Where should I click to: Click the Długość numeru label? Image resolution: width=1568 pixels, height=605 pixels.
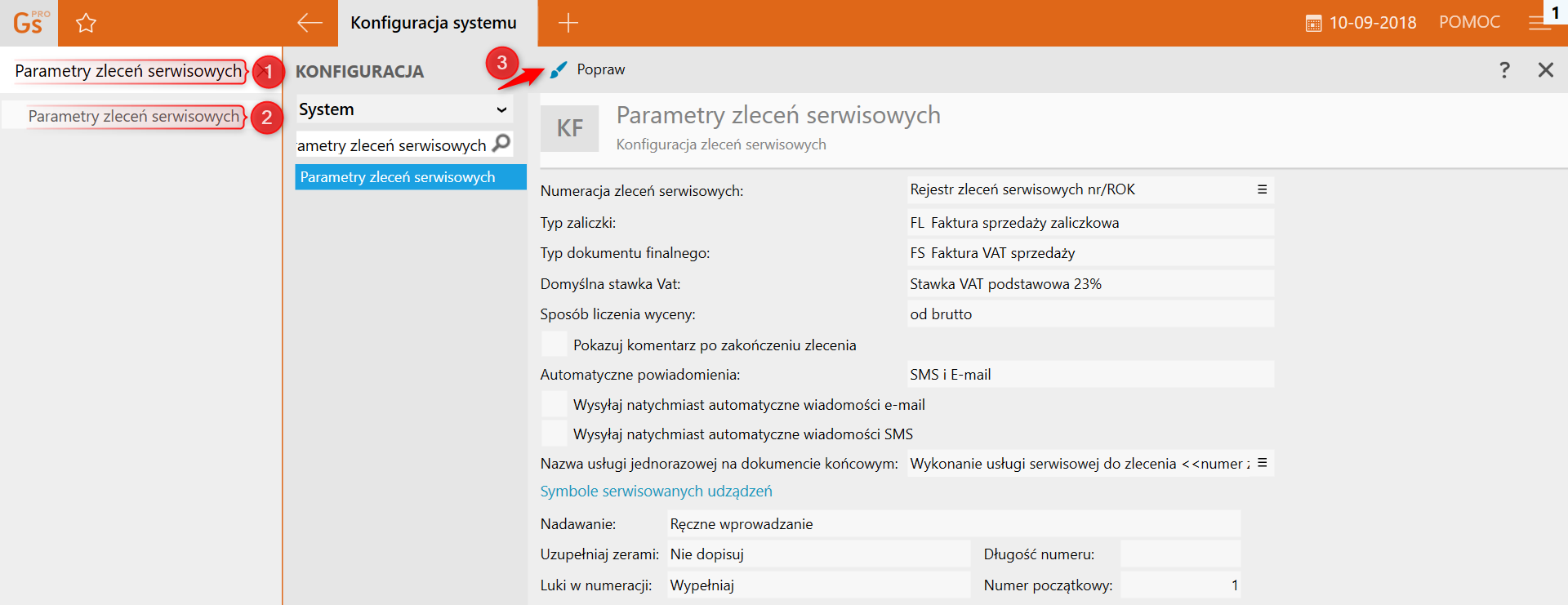[x=1039, y=554]
